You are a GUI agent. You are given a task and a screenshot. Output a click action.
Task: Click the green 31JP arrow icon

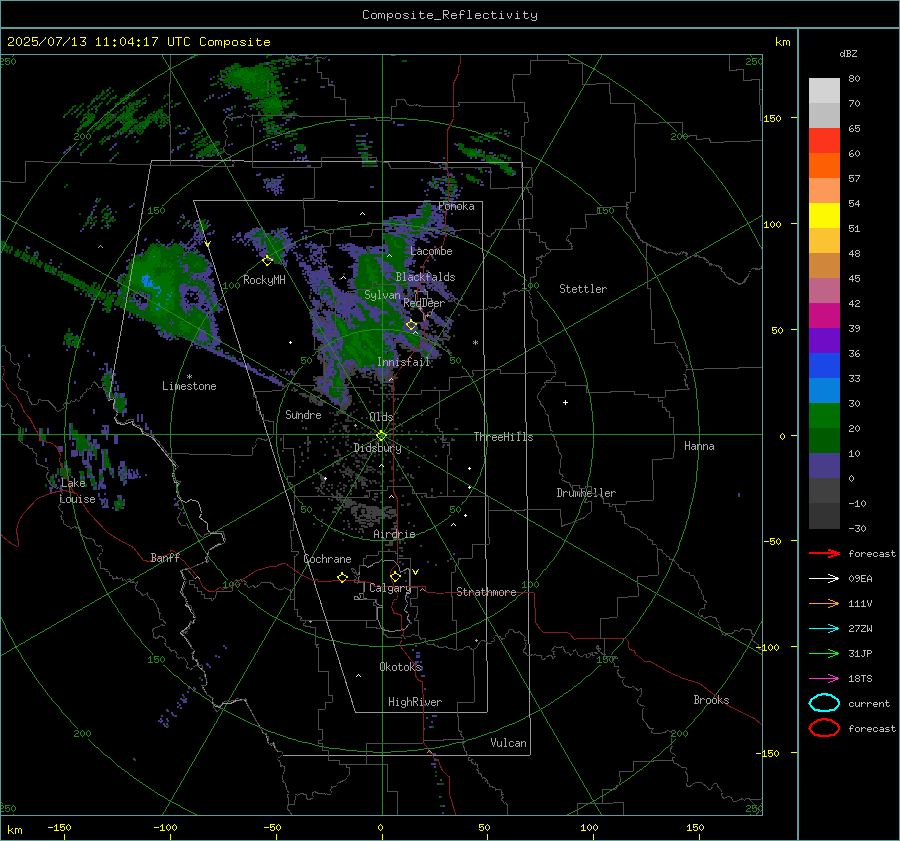pyautogui.click(x=824, y=653)
